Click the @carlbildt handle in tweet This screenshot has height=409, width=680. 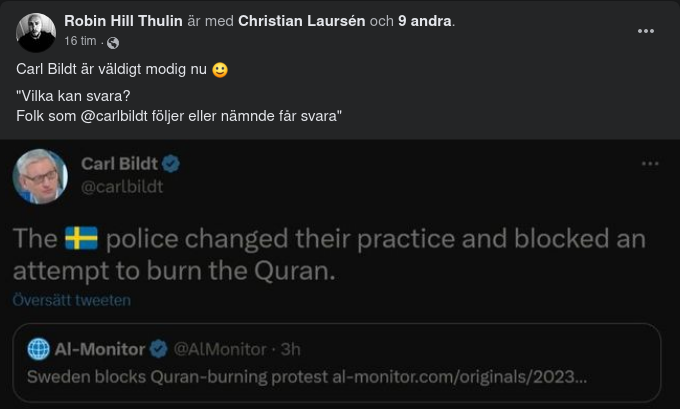[121, 186]
